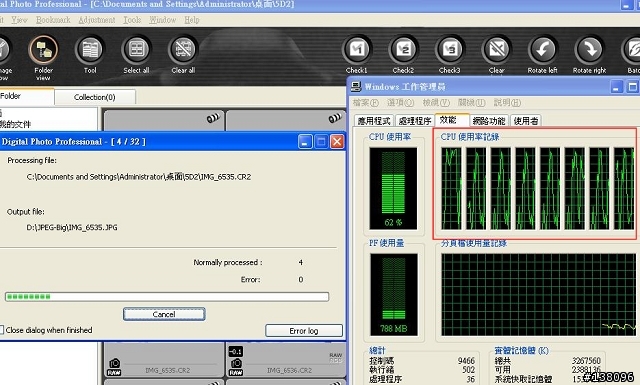Open Tools menu
Screen dimensions: 640x385
[132, 20]
